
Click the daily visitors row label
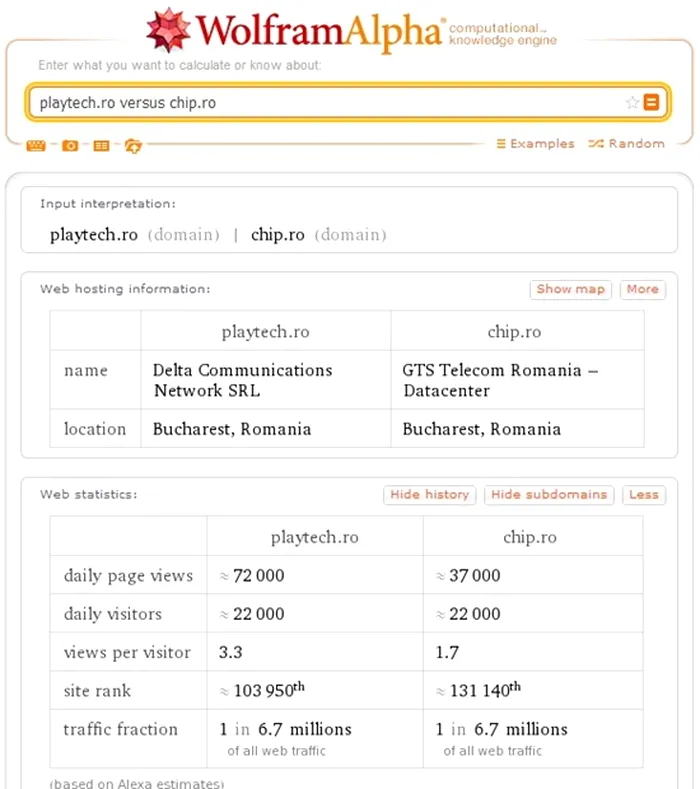[113, 614]
